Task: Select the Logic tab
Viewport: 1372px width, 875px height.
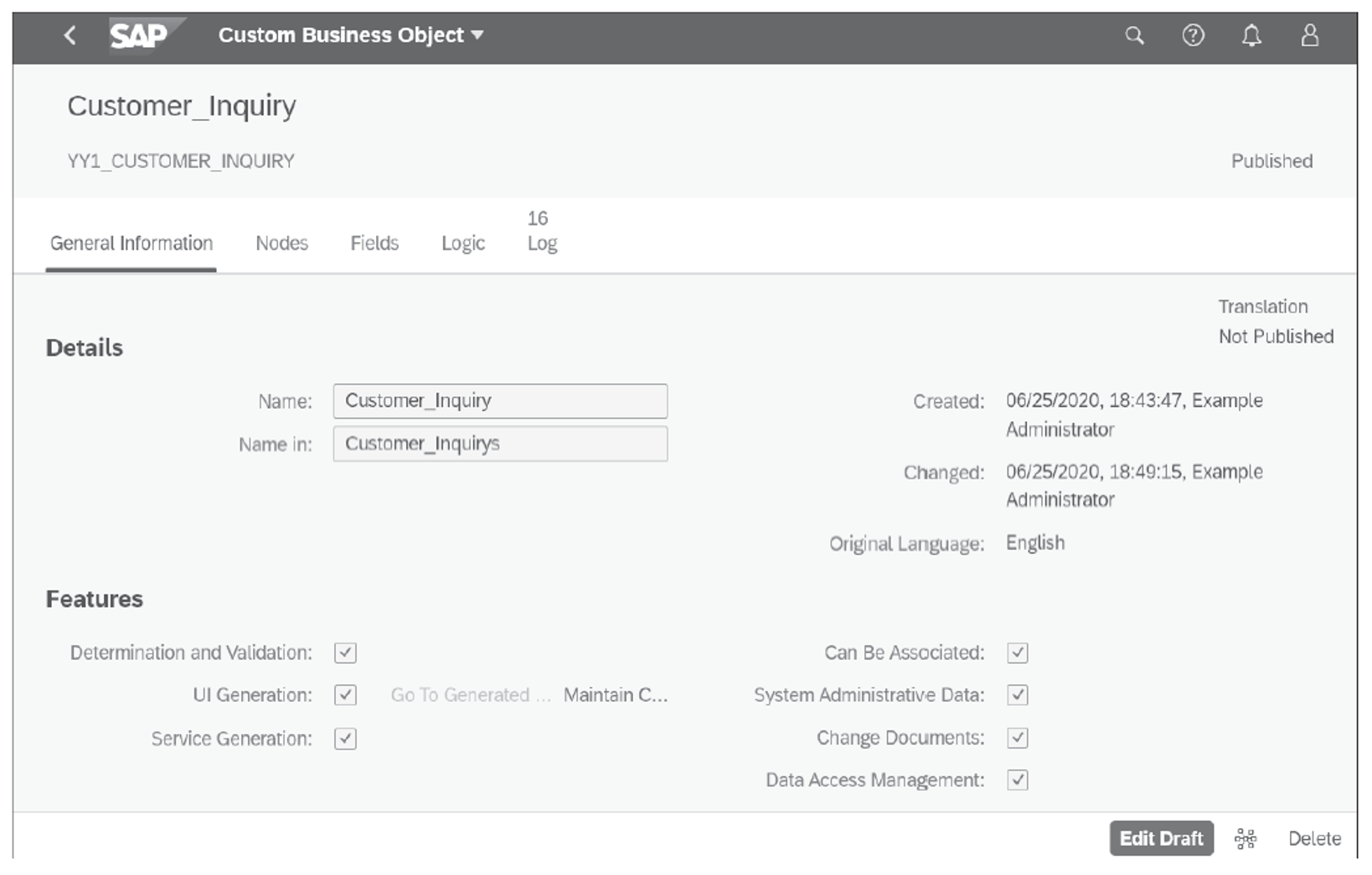Action: click(x=462, y=243)
